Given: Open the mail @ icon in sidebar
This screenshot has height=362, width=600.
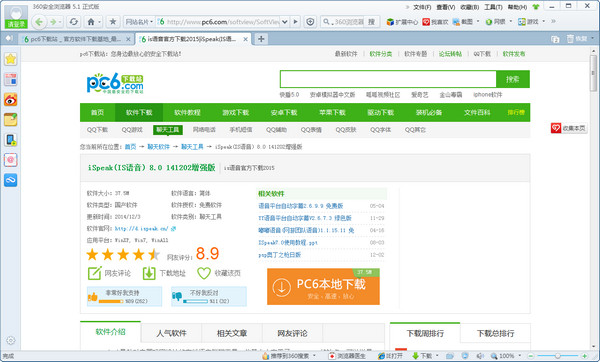Looking at the screenshot, I should point(11,160).
